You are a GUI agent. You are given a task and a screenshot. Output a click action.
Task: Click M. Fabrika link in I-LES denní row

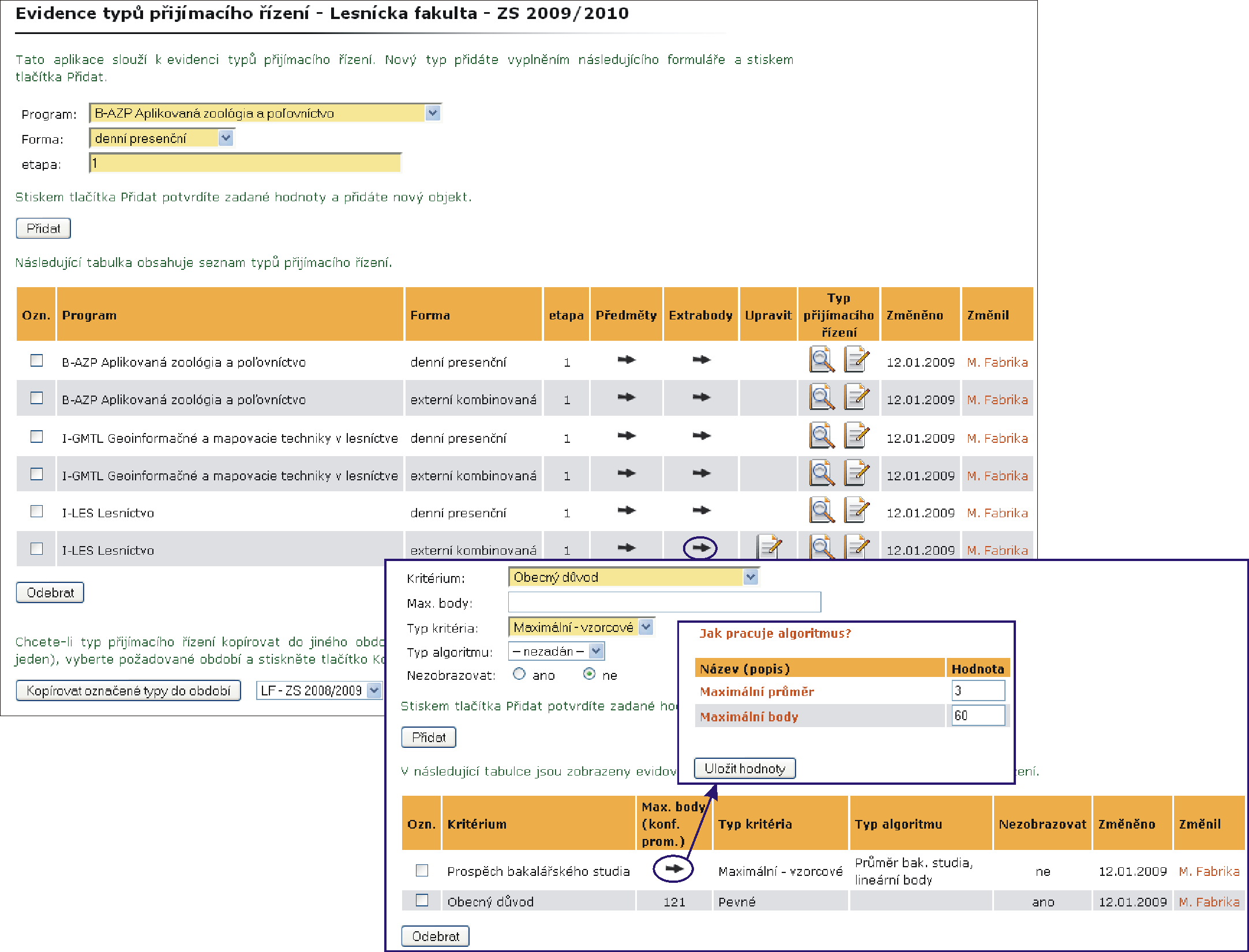(x=997, y=513)
